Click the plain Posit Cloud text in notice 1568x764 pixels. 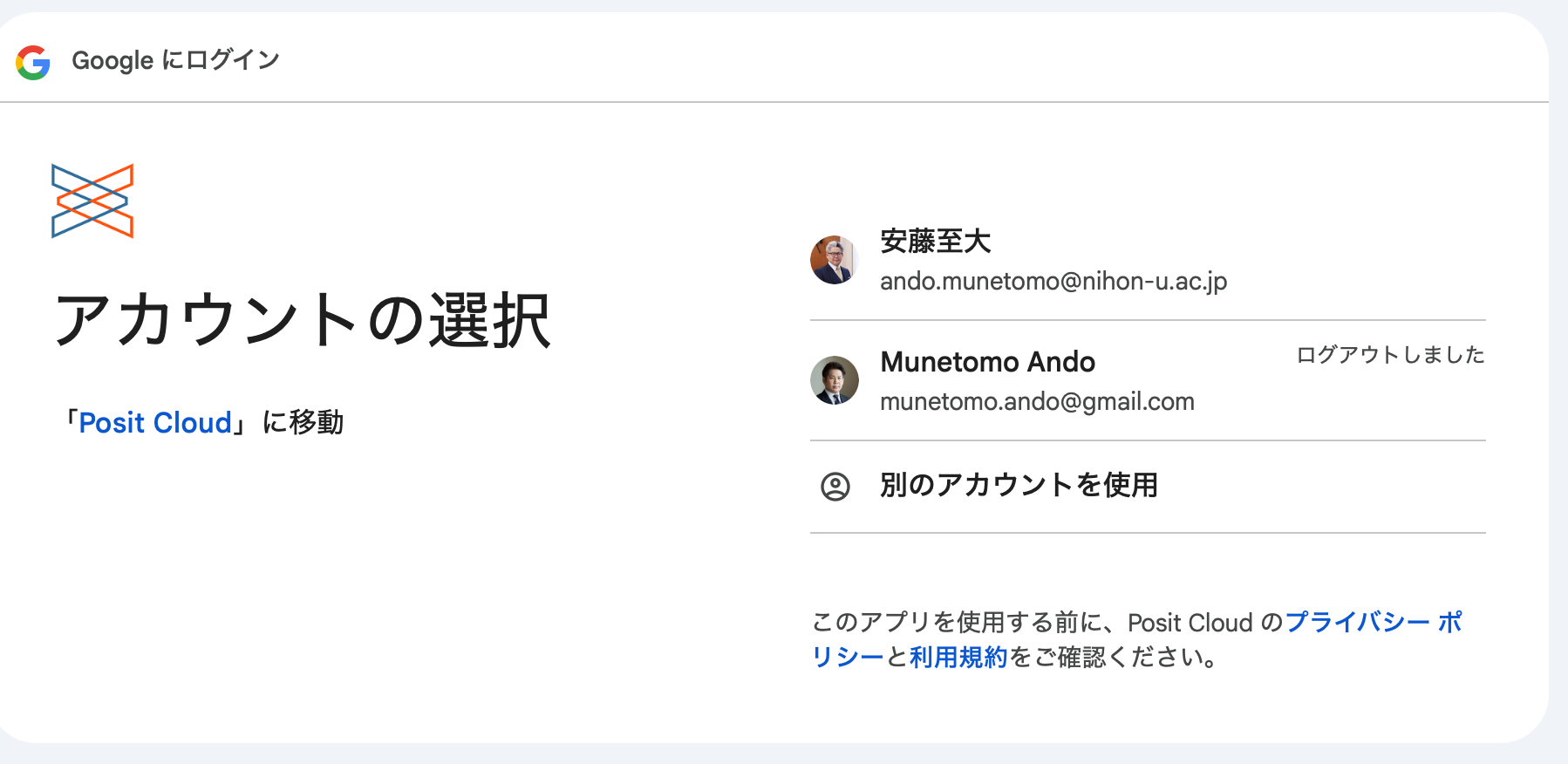[1190, 623]
